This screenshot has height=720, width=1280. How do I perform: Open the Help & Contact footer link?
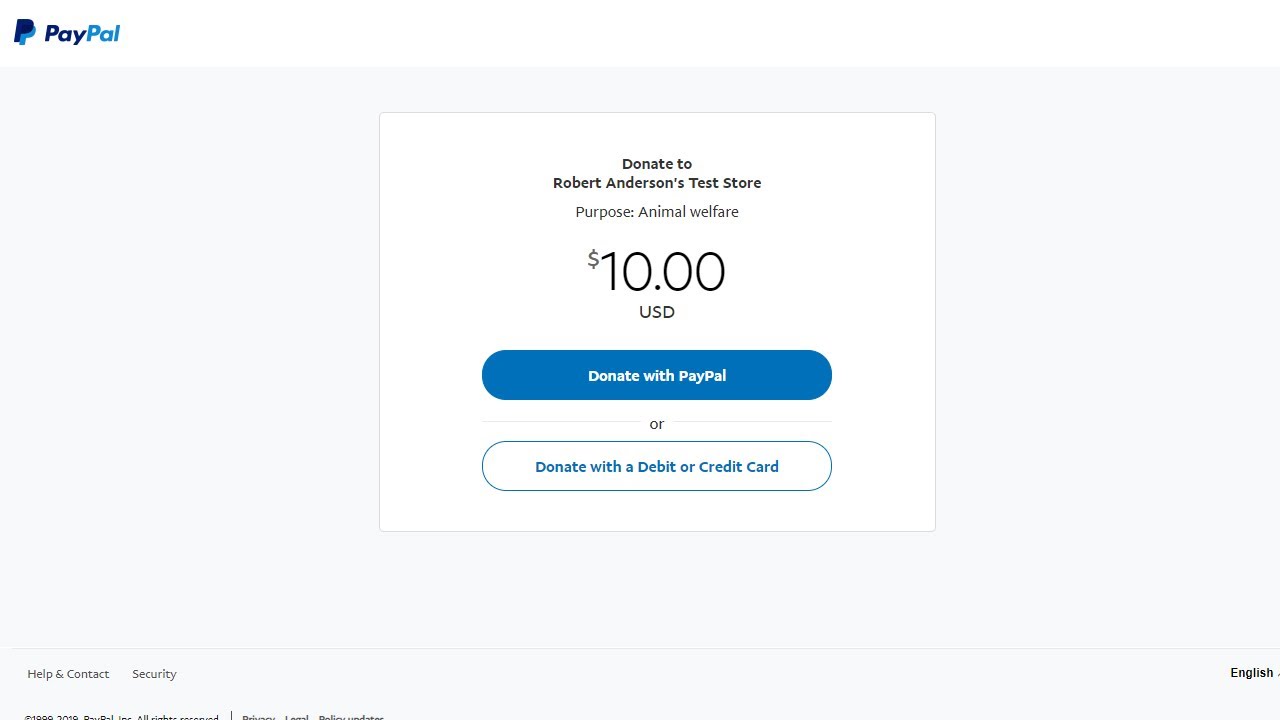68,674
